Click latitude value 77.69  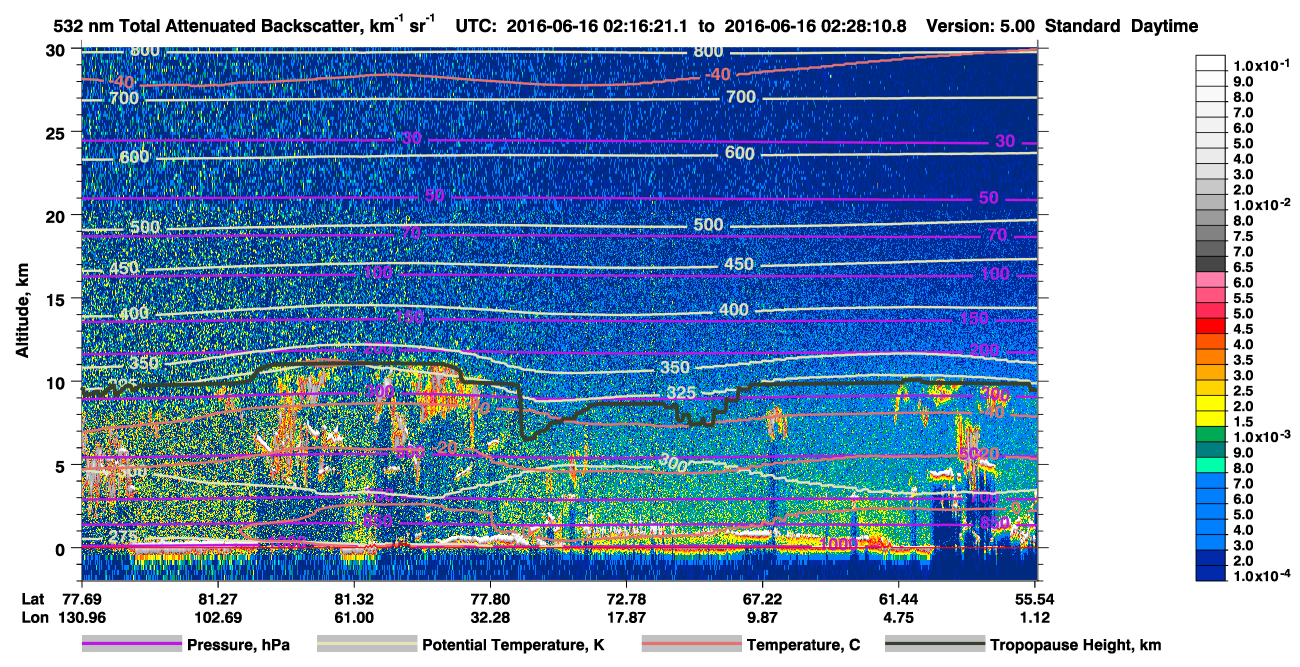(82, 597)
